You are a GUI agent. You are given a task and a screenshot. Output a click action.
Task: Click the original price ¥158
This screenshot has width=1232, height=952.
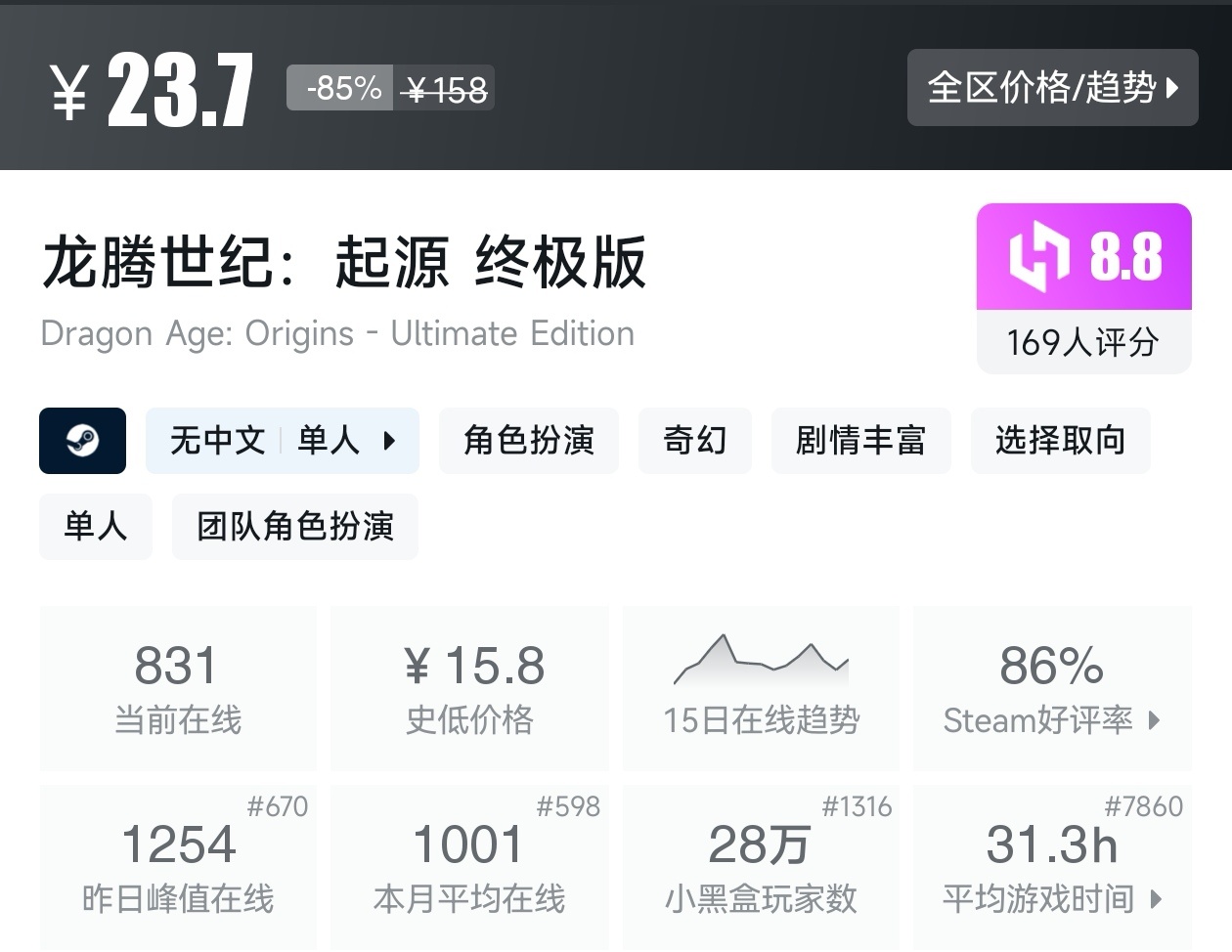pos(445,90)
